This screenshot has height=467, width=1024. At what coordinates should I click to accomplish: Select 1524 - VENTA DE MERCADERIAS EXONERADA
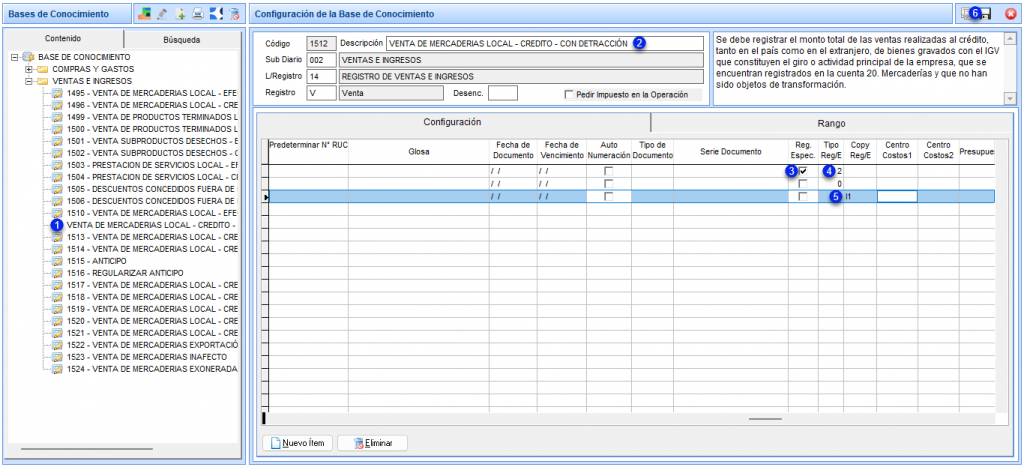tap(152, 369)
